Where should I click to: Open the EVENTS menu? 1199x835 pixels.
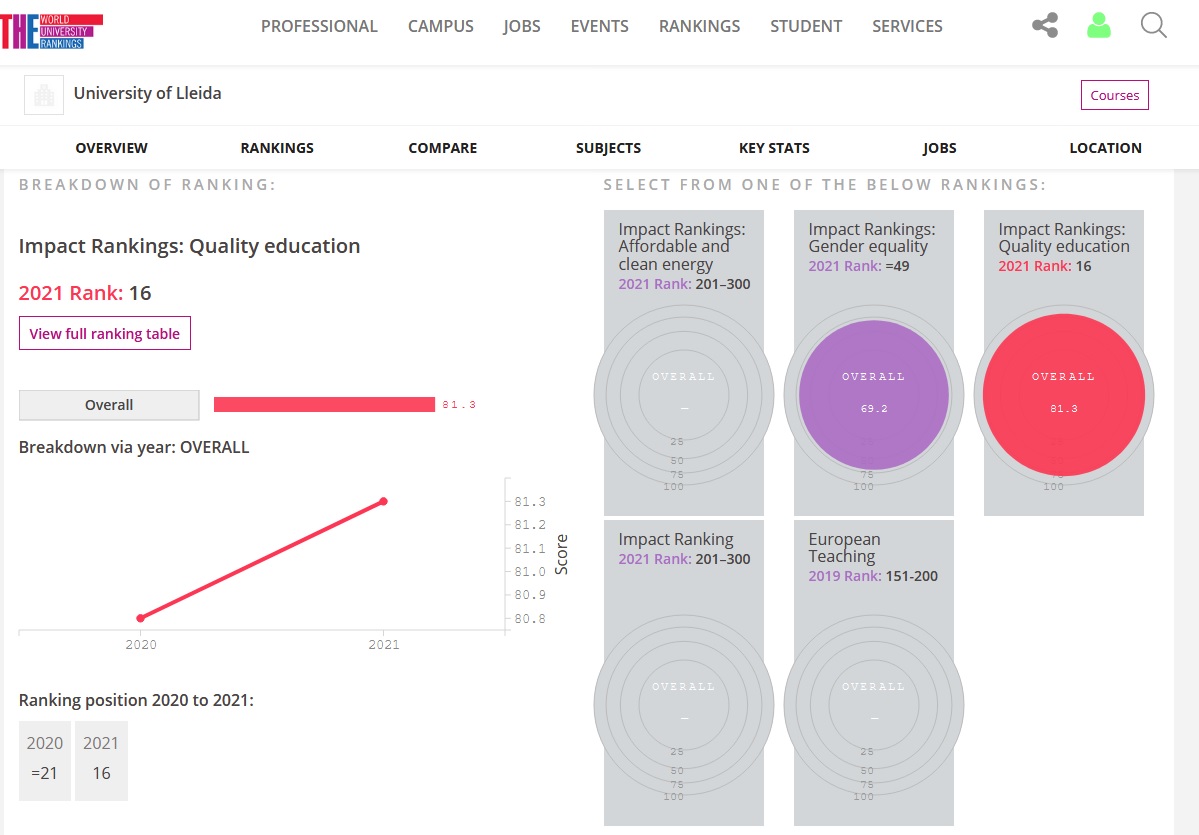click(x=600, y=26)
